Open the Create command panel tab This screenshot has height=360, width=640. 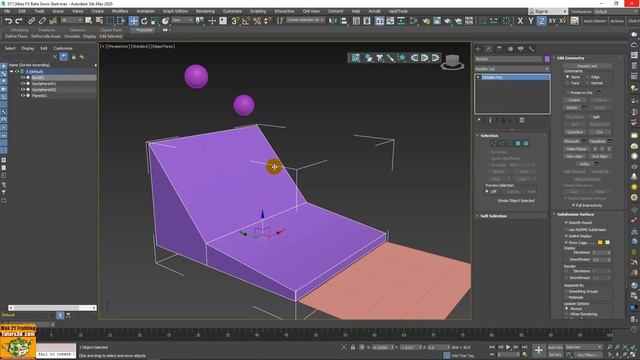[478, 49]
